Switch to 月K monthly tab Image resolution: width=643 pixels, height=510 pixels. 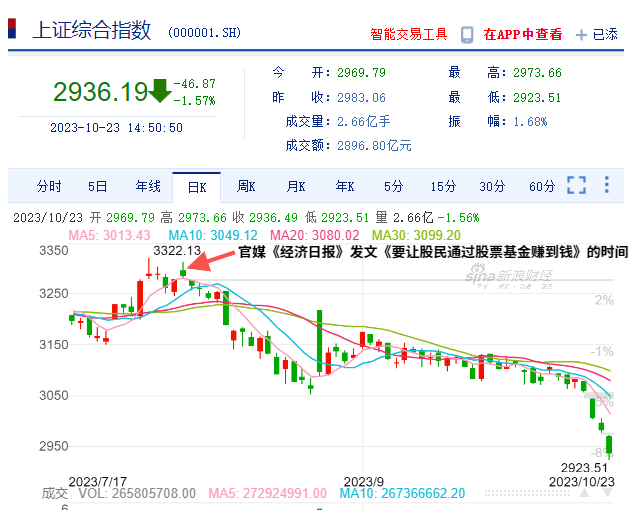pyautogui.click(x=296, y=187)
